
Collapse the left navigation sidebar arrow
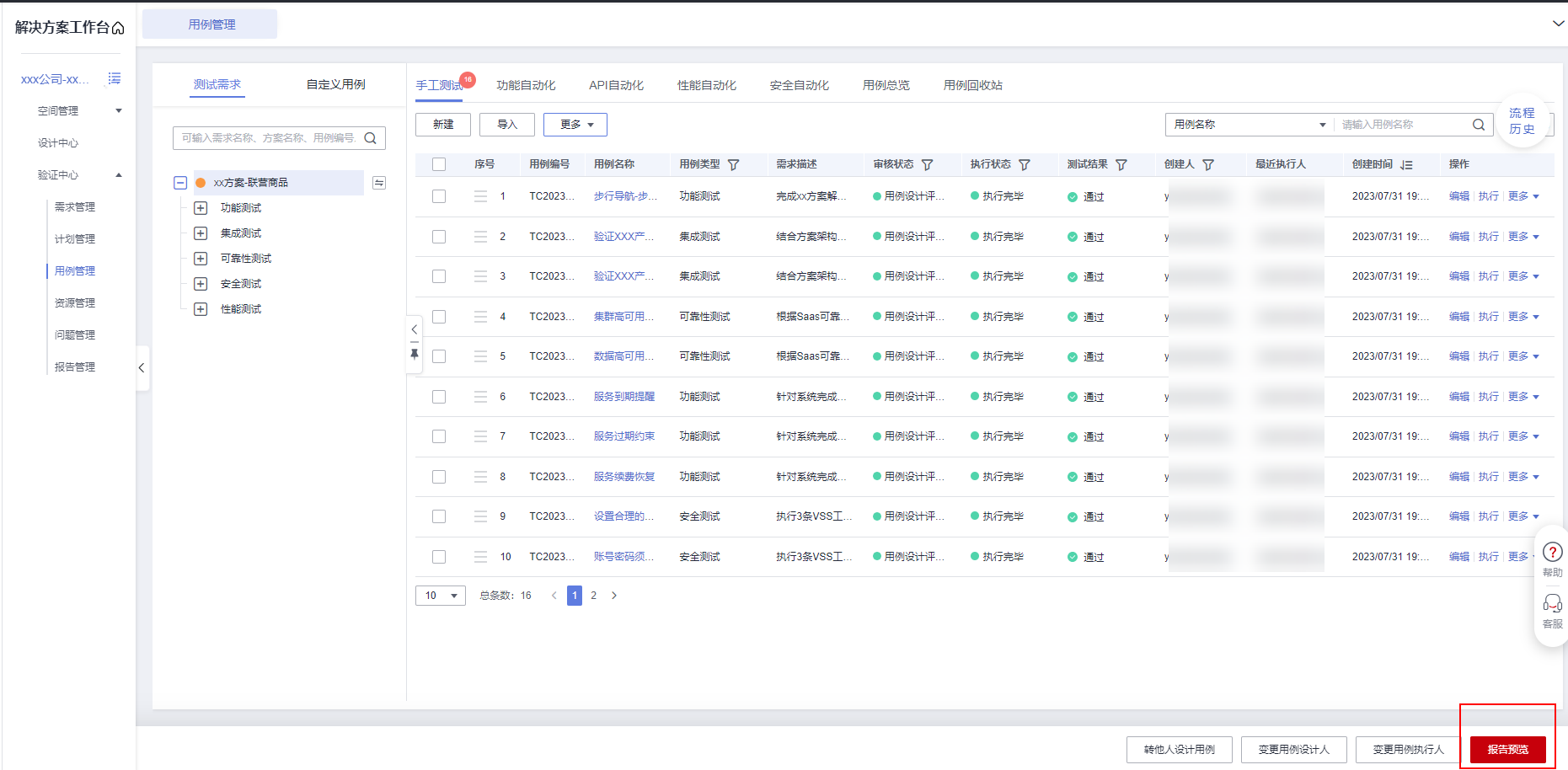[142, 368]
